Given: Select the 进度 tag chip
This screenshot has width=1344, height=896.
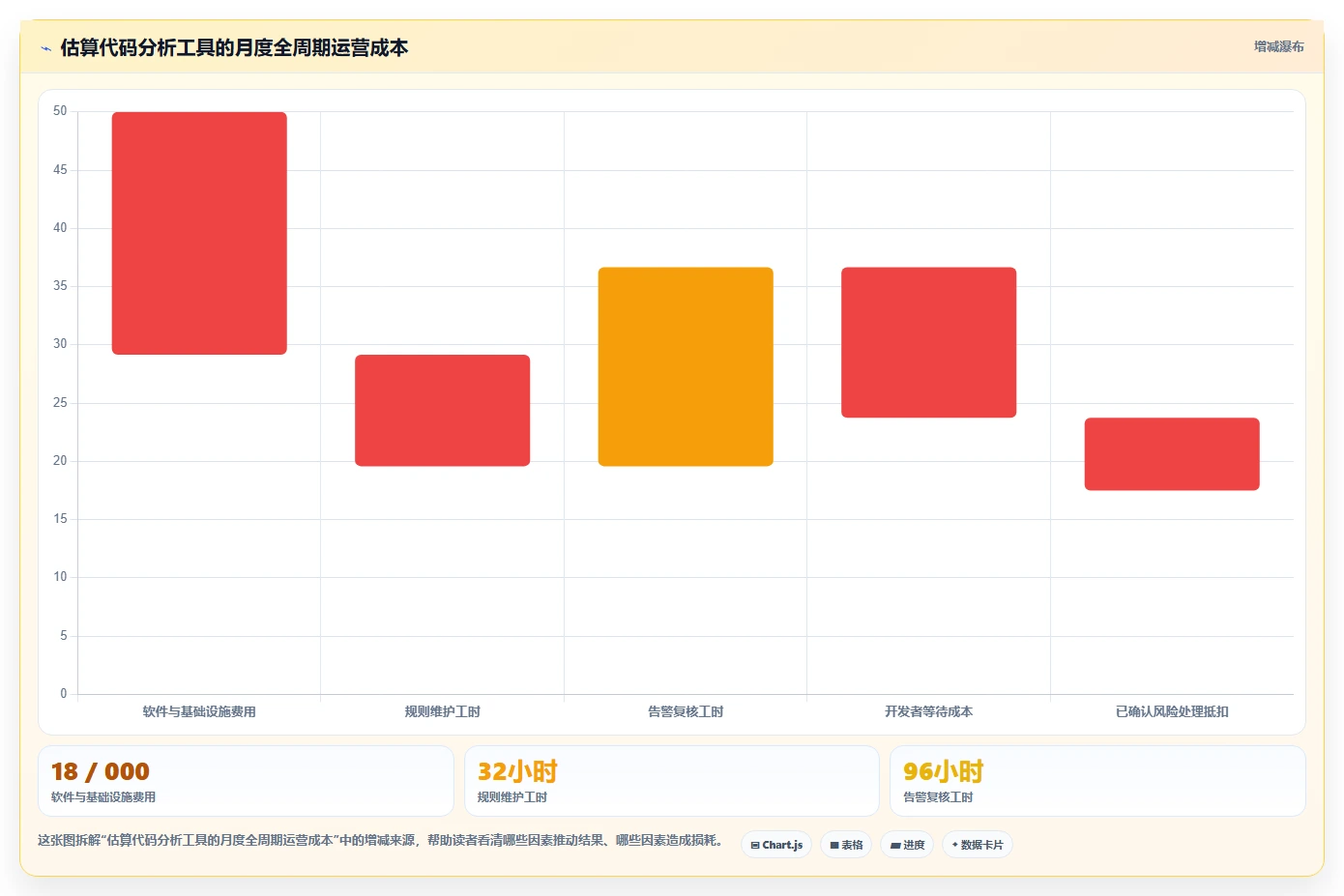Looking at the screenshot, I should (907, 845).
